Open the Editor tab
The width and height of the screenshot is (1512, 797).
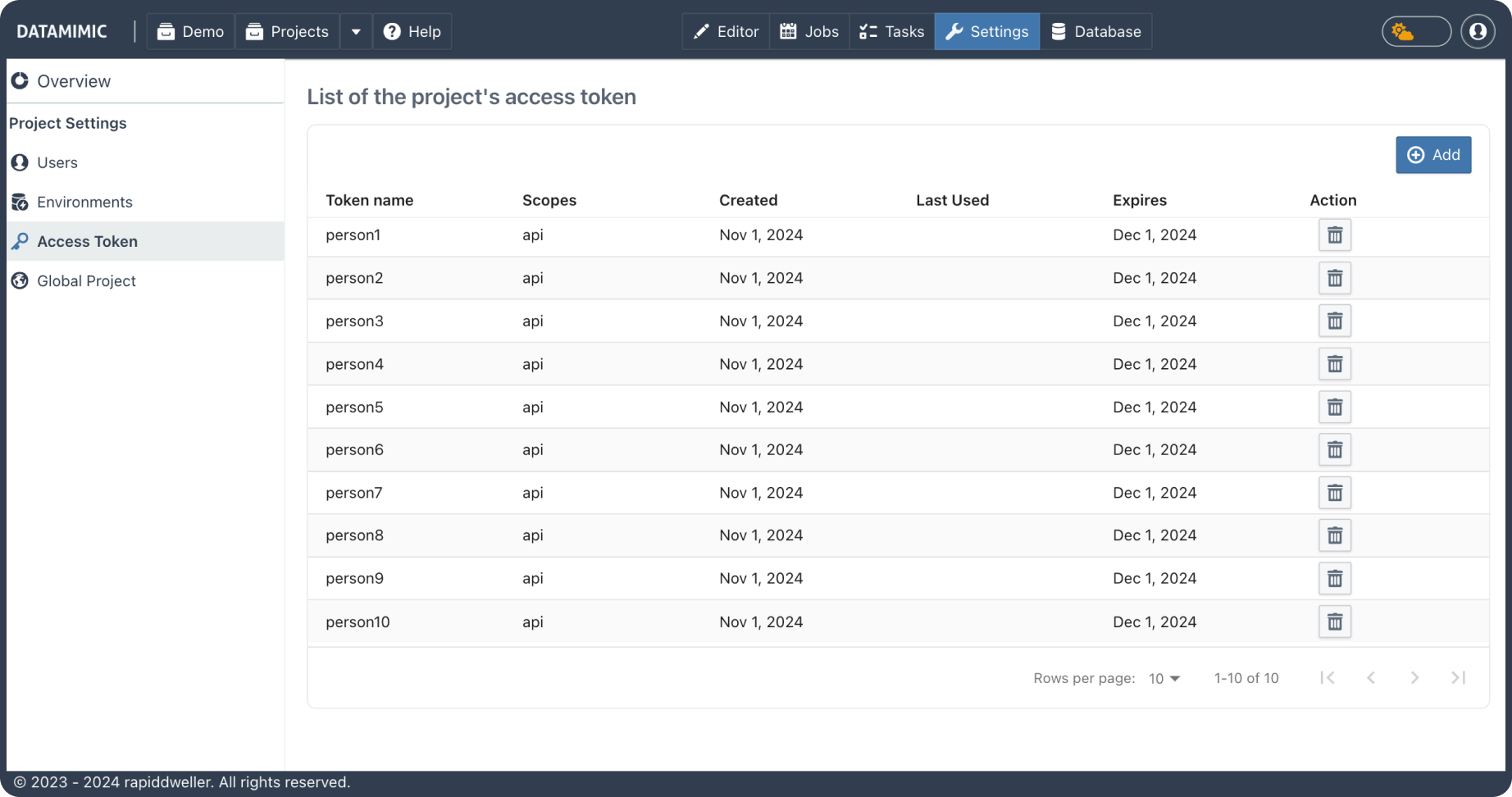point(726,32)
